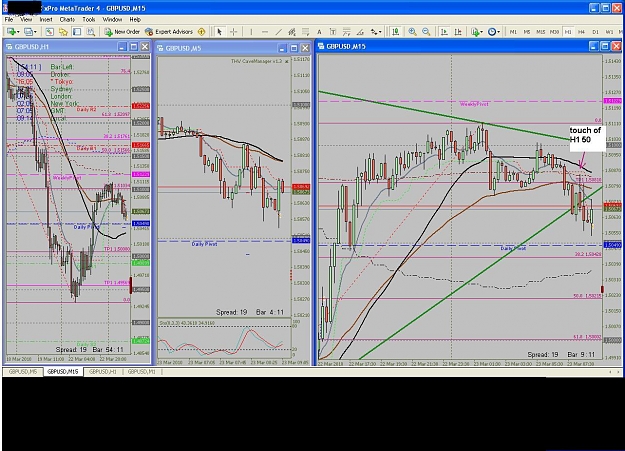Screen dimensions: 625x451
Task: Toggle the Market Watch window icon
Action: click(x=49, y=32)
